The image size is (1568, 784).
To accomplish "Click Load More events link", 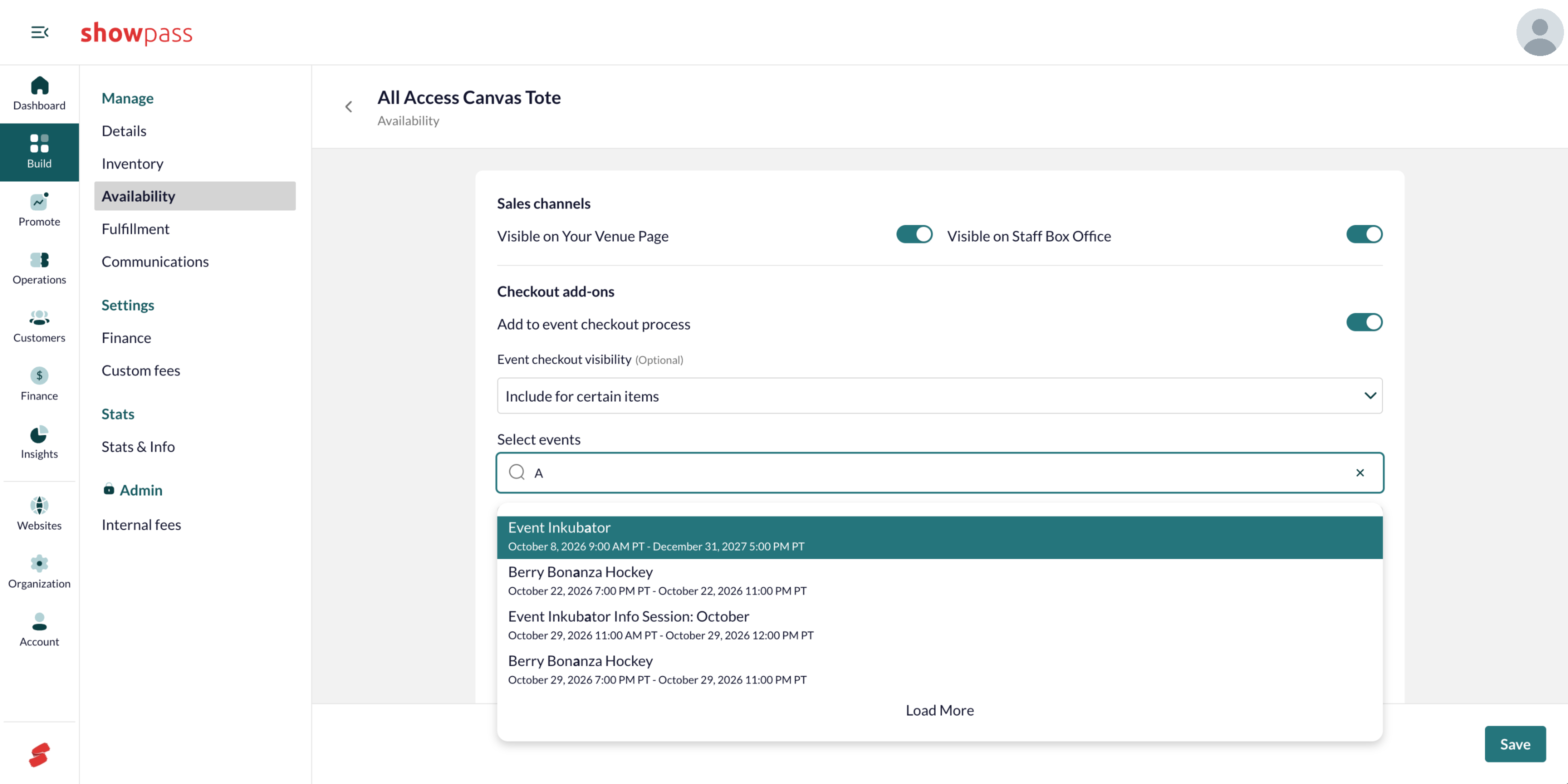I will click(x=939, y=710).
